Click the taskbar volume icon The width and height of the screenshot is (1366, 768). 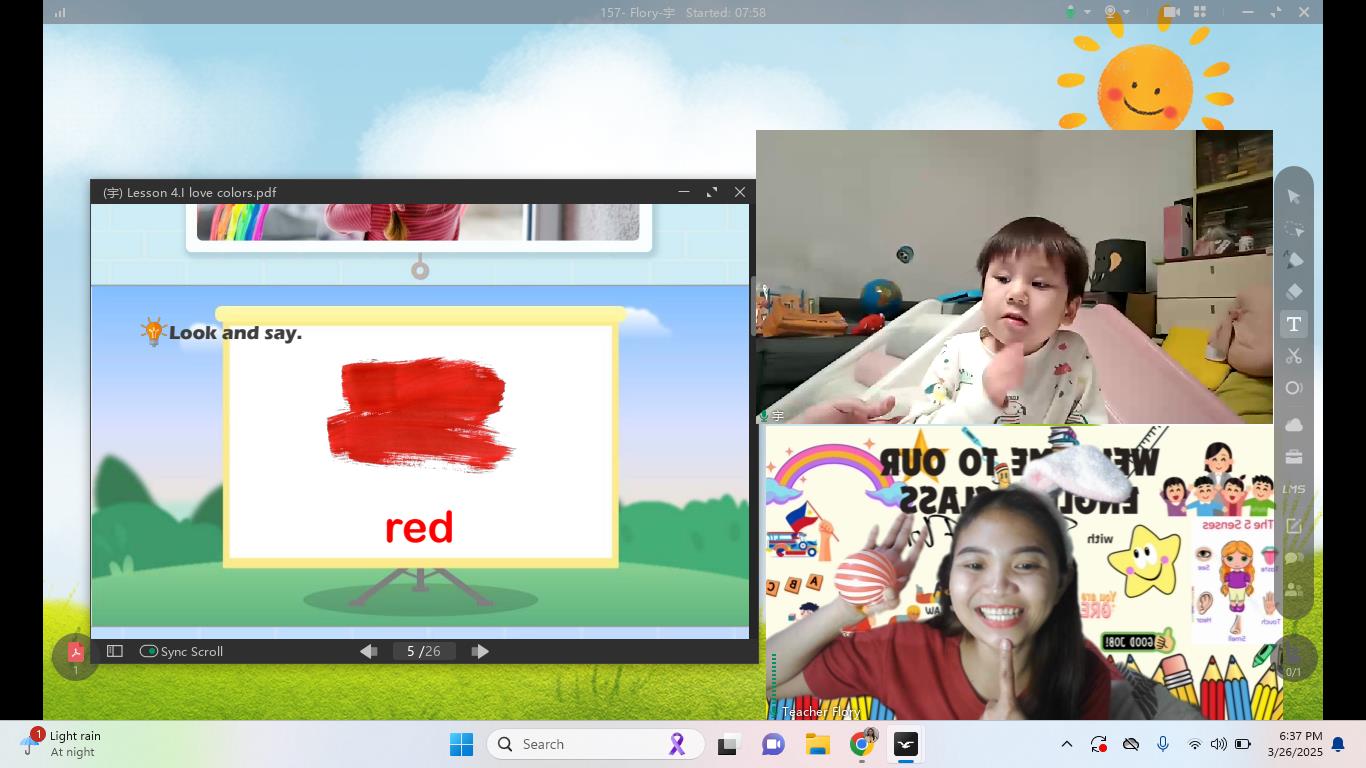pyautogui.click(x=1218, y=744)
